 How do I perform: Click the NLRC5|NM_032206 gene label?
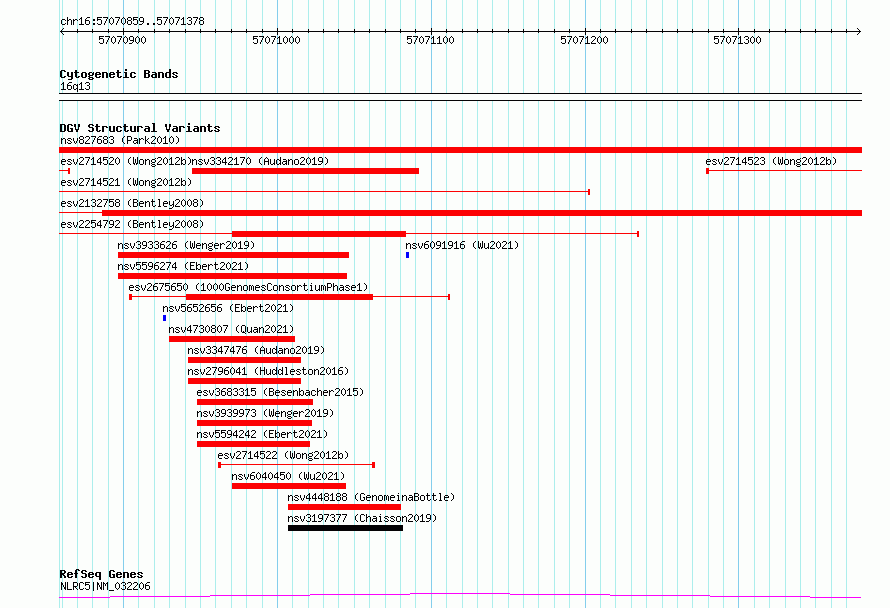[105, 586]
